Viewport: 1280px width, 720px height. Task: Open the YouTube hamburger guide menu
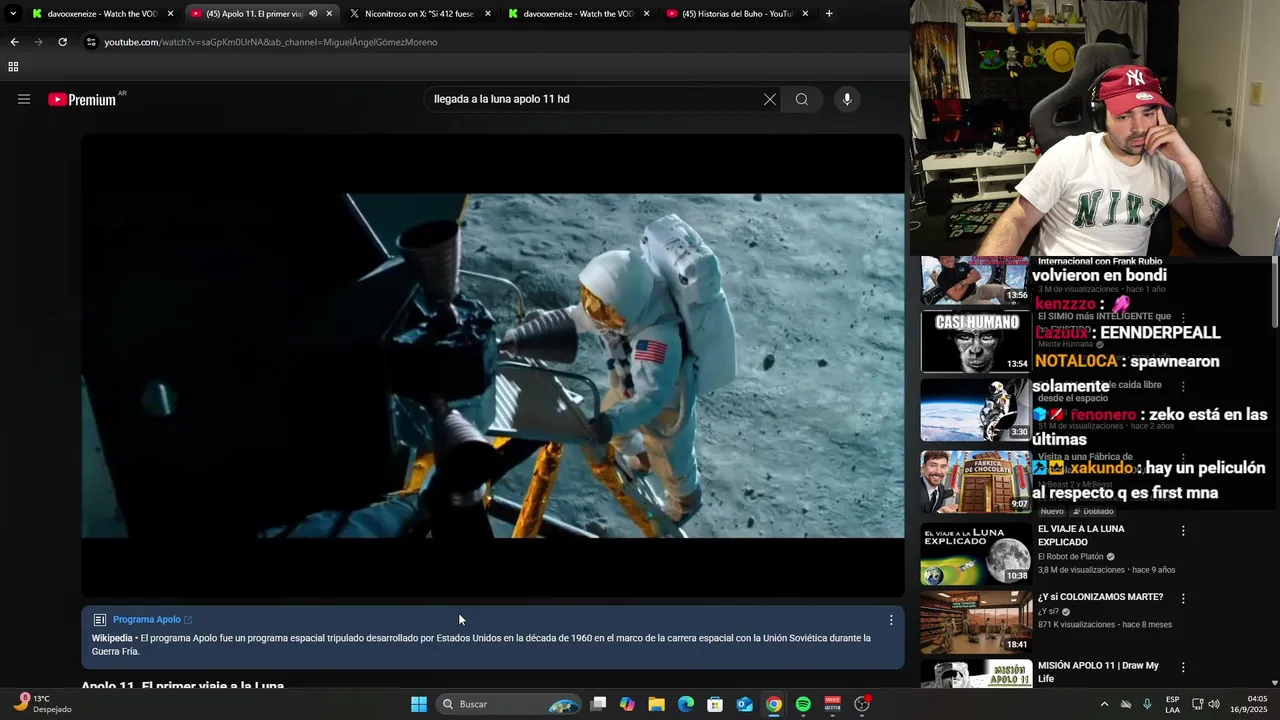pyautogui.click(x=24, y=99)
